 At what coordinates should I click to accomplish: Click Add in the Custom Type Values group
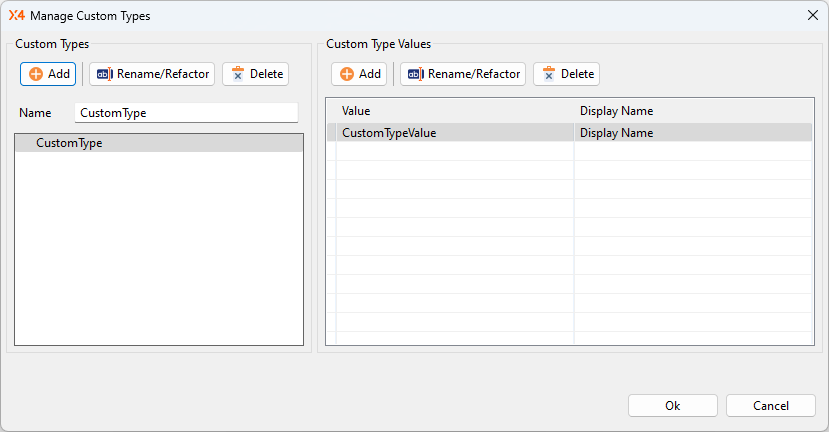[359, 74]
